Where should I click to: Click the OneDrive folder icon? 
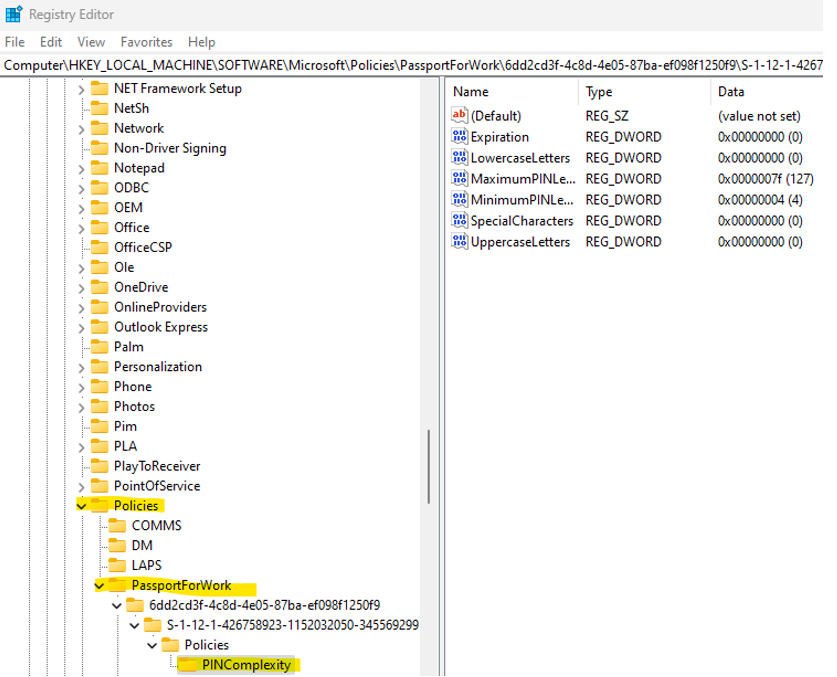pyautogui.click(x=99, y=287)
